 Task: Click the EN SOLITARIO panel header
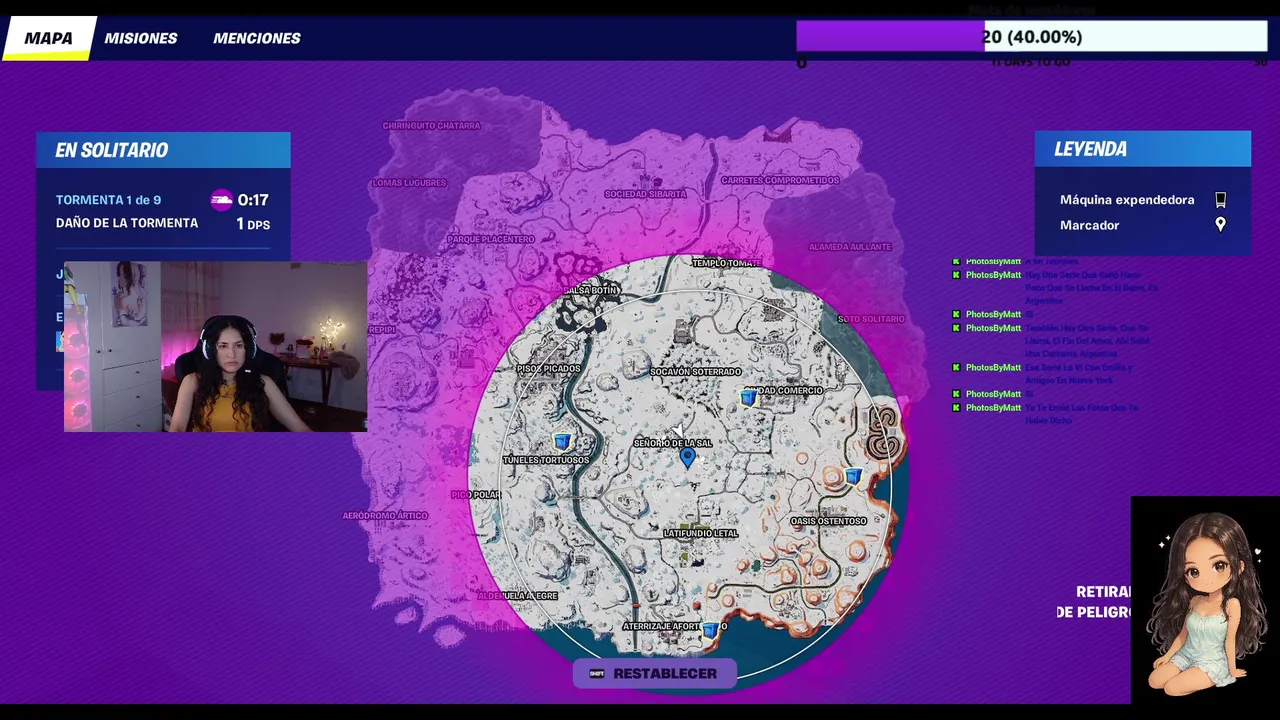coord(163,150)
